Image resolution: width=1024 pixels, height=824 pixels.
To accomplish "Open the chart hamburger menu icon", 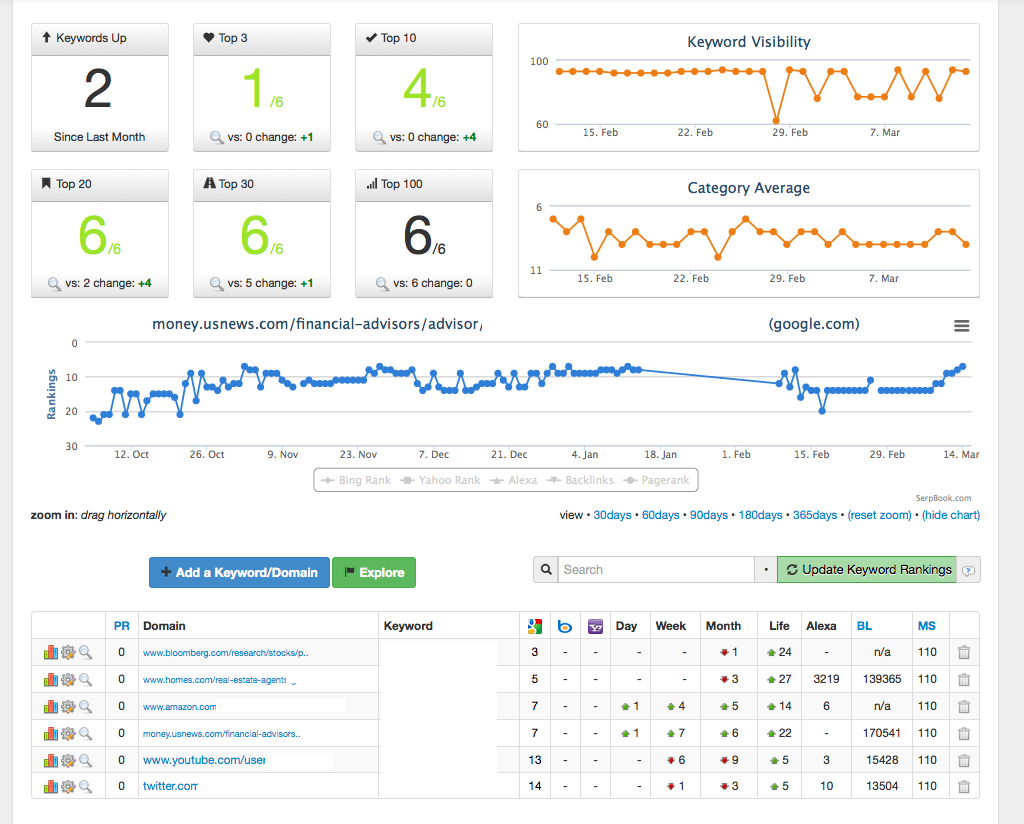I will (x=961, y=326).
